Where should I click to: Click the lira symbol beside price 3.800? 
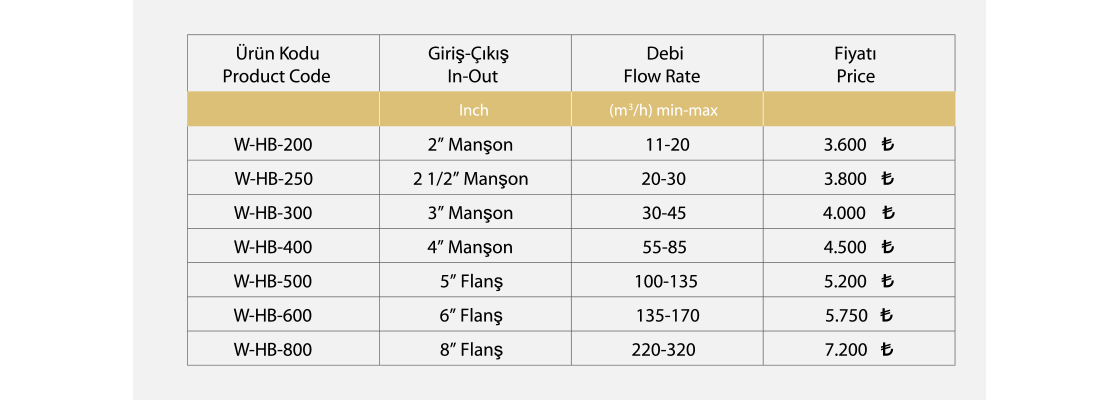pos(887,180)
